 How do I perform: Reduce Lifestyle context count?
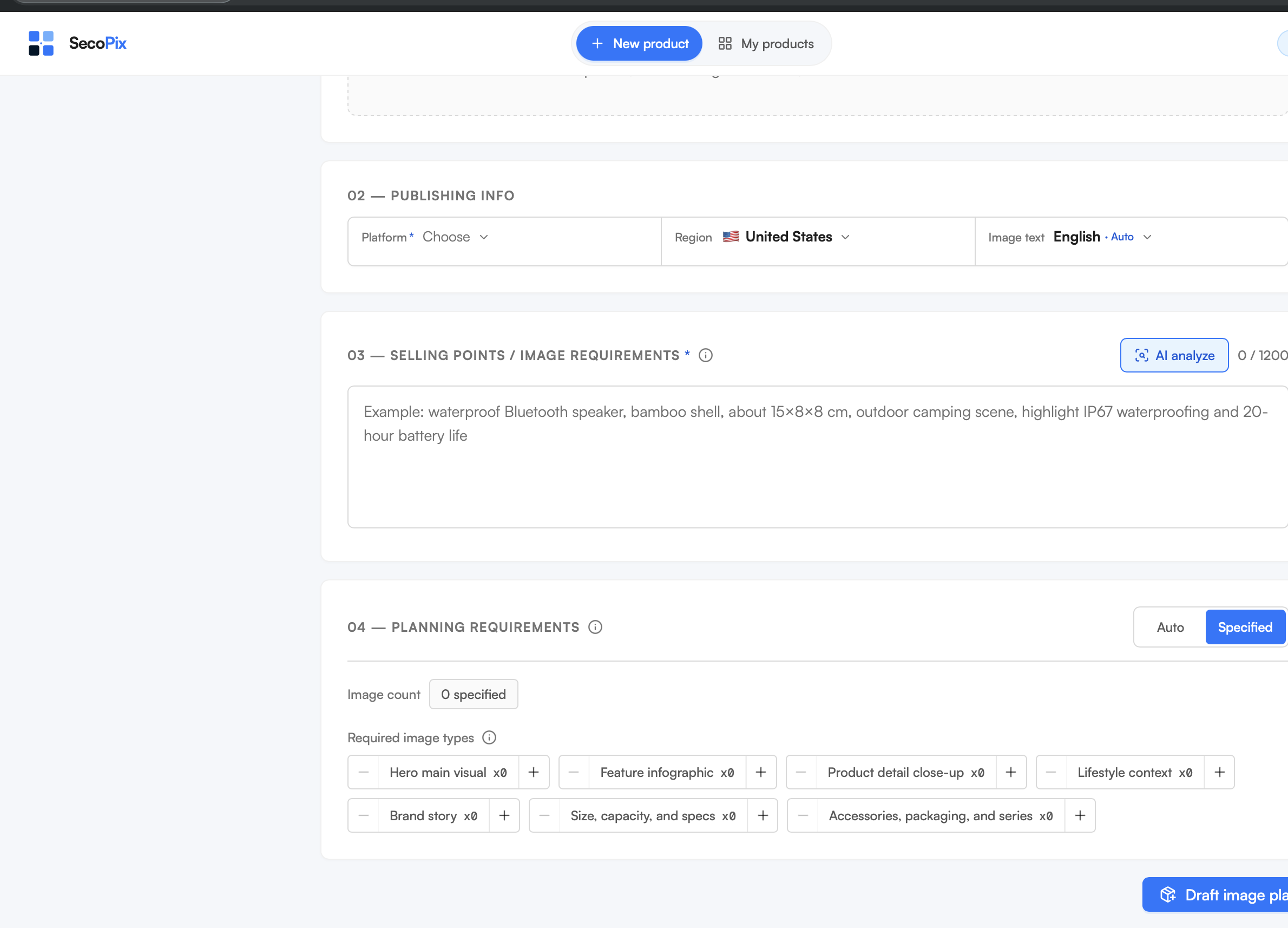[1050, 772]
